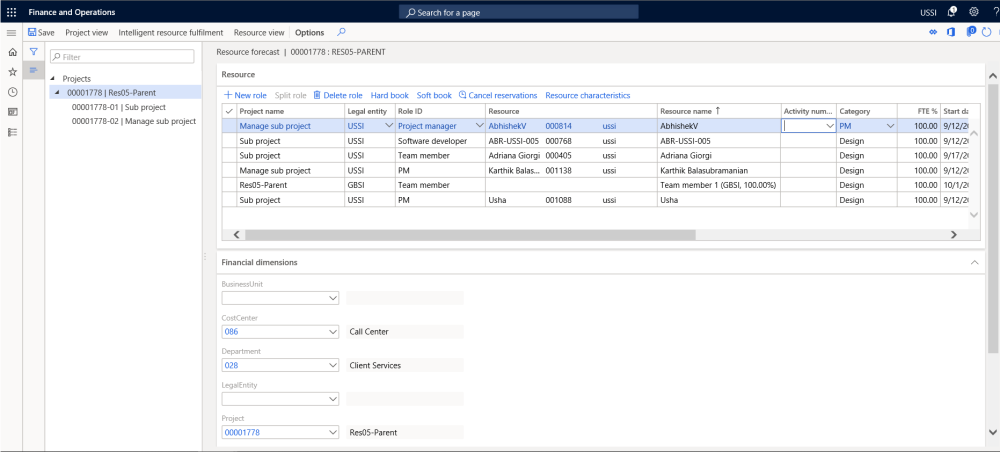Open the Department dropdown showing 028
1000x452 pixels.
point(332,365)
